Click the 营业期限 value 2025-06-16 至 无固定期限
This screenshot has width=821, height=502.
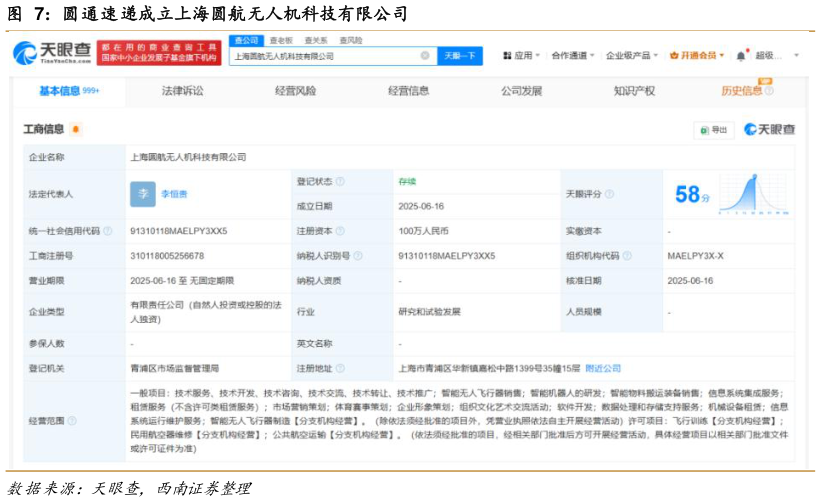(x=182, y=281)
